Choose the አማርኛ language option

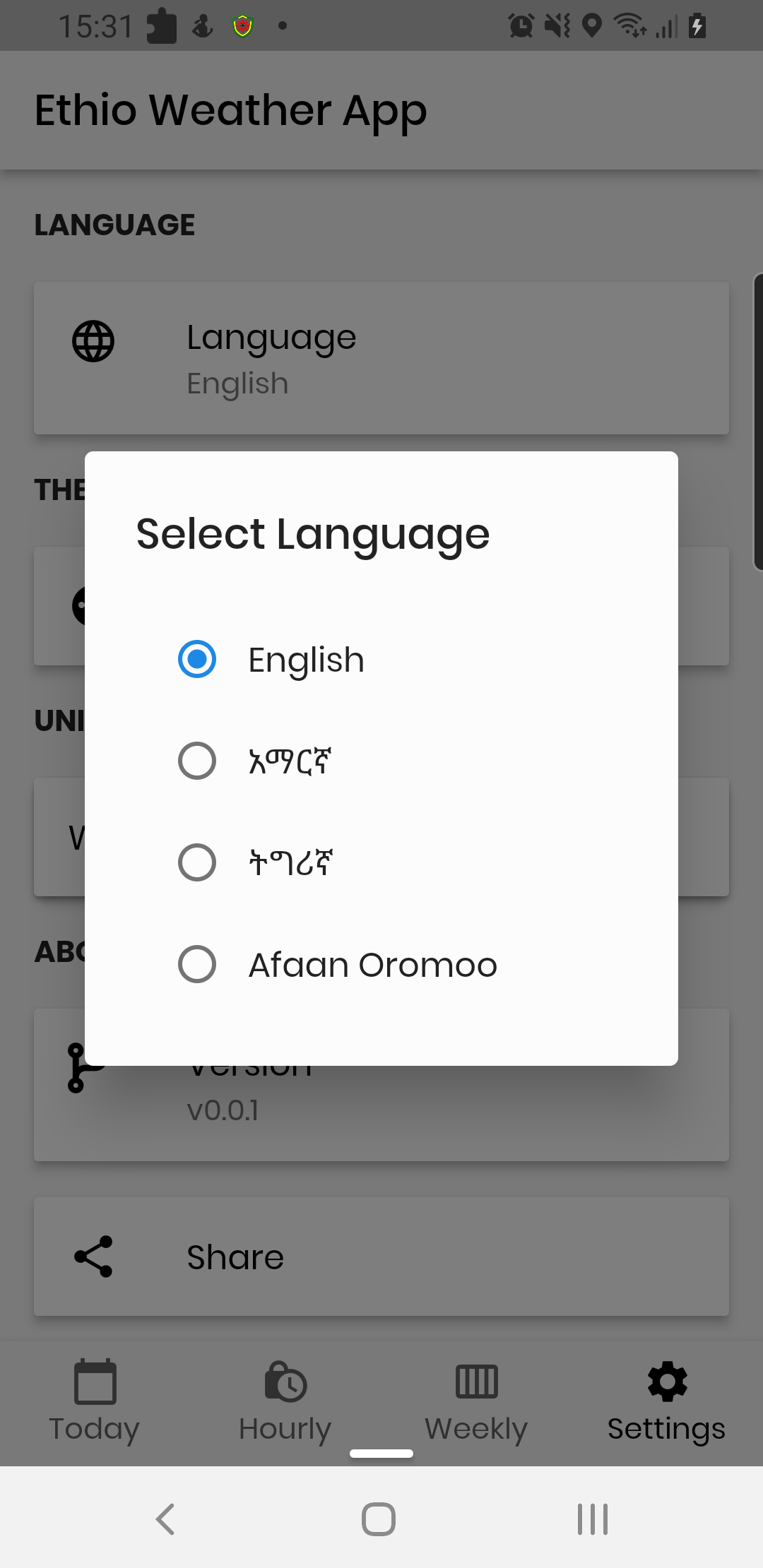click(290, 761)
